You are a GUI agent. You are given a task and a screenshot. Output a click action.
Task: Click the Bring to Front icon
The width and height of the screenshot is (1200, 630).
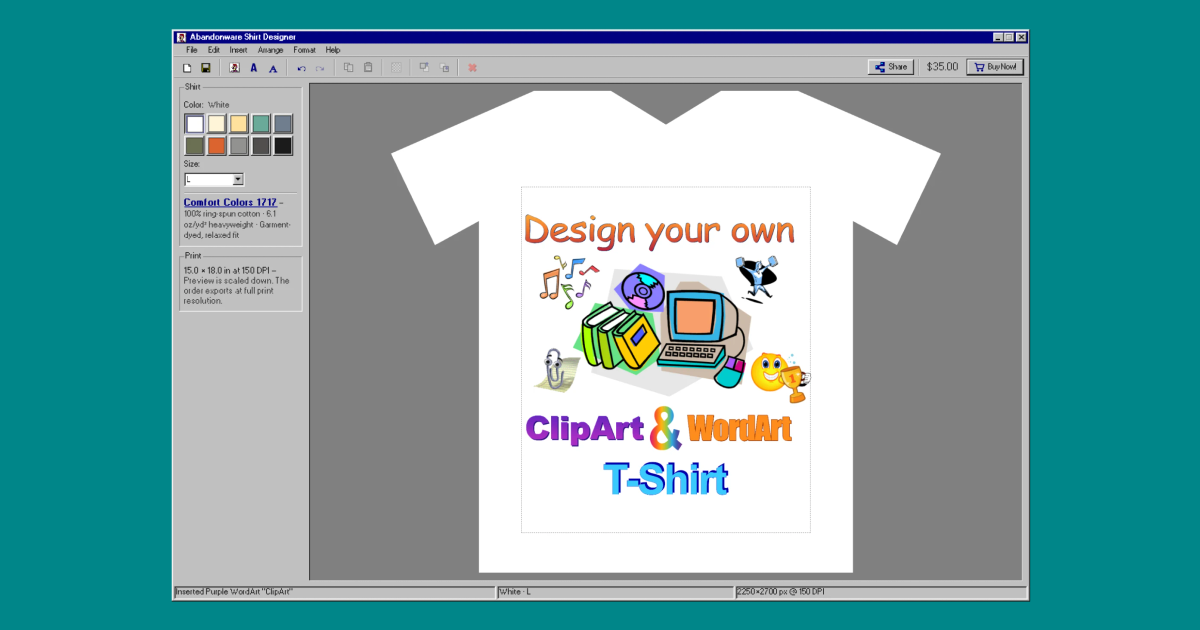click(x=424, y=68)
